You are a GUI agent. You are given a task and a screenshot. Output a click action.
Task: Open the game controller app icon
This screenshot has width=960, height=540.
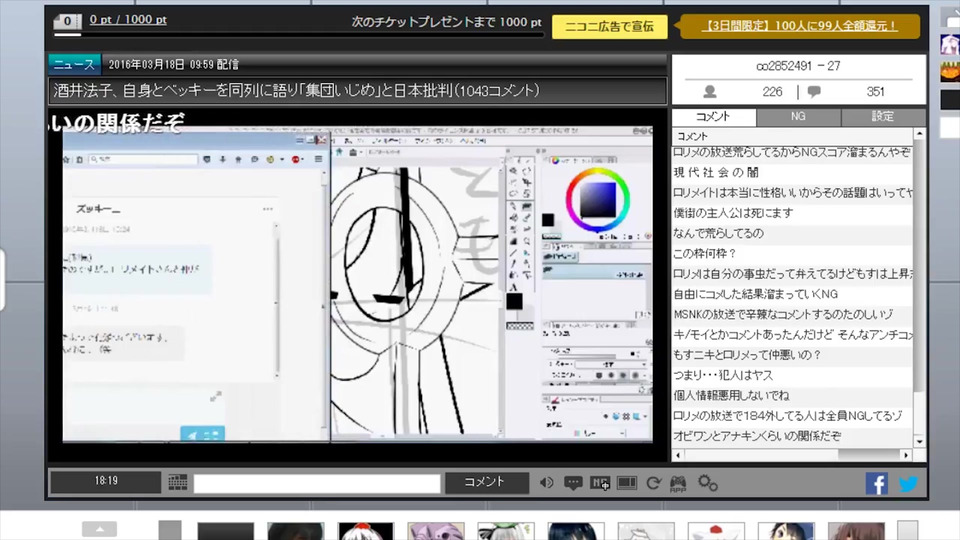click(x=679, y=482)
